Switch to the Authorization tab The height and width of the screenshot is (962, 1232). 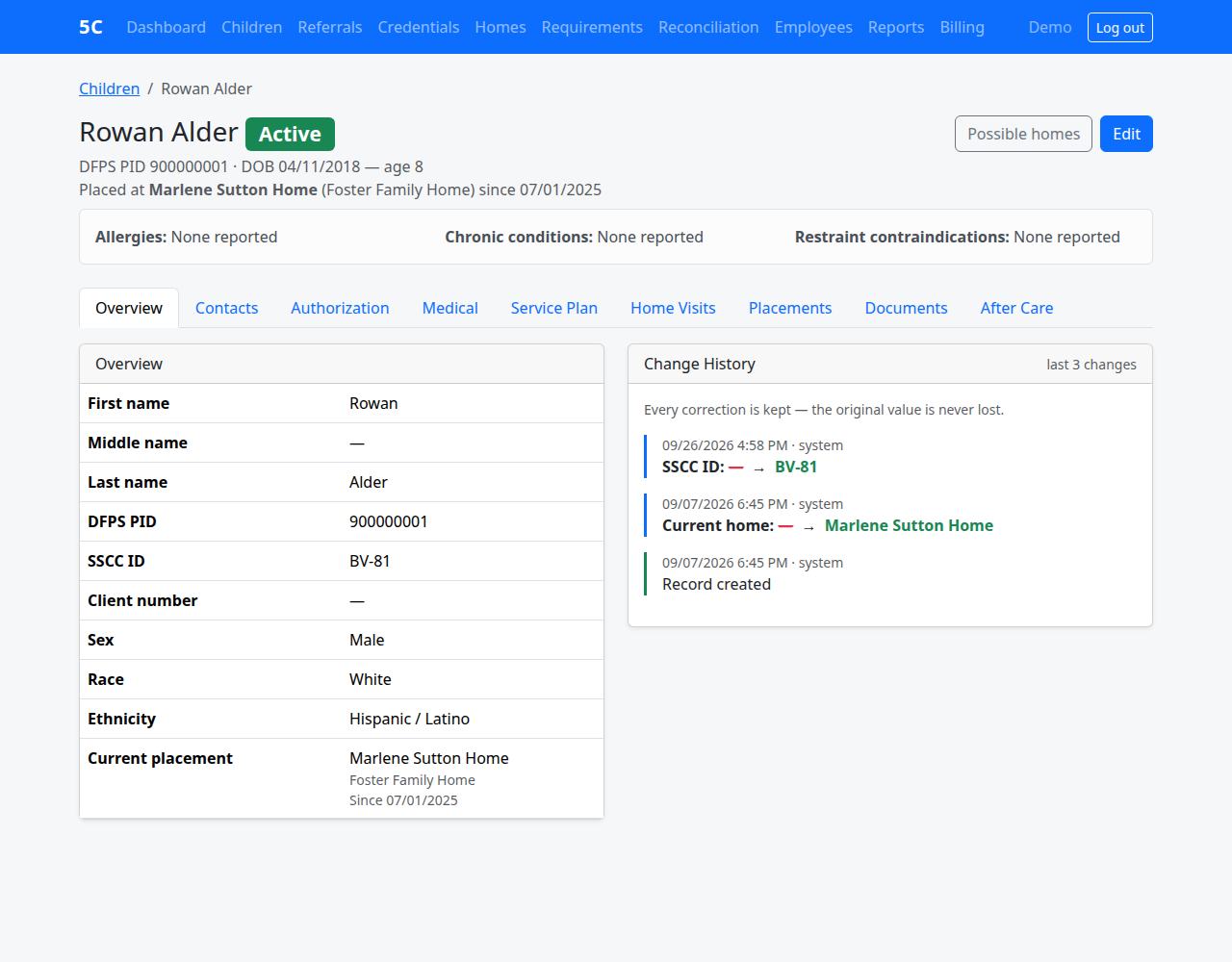coord(340,308)
